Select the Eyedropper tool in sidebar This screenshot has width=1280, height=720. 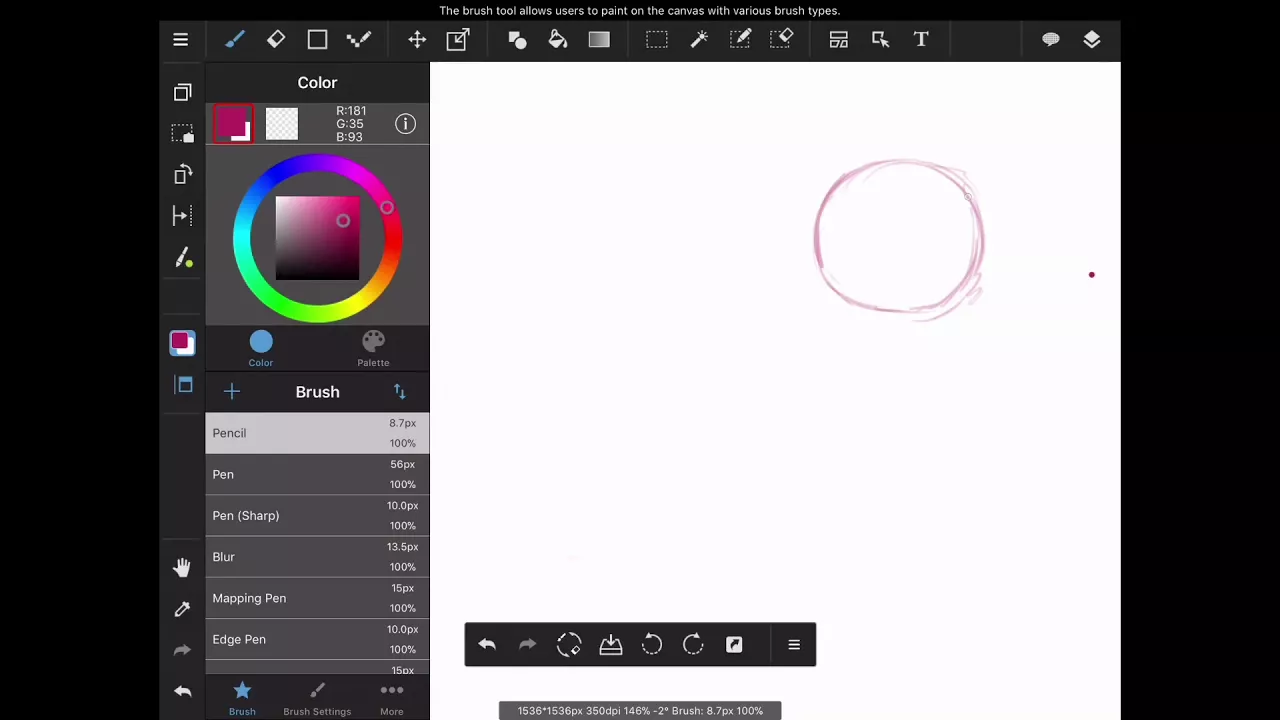[182, 609]
